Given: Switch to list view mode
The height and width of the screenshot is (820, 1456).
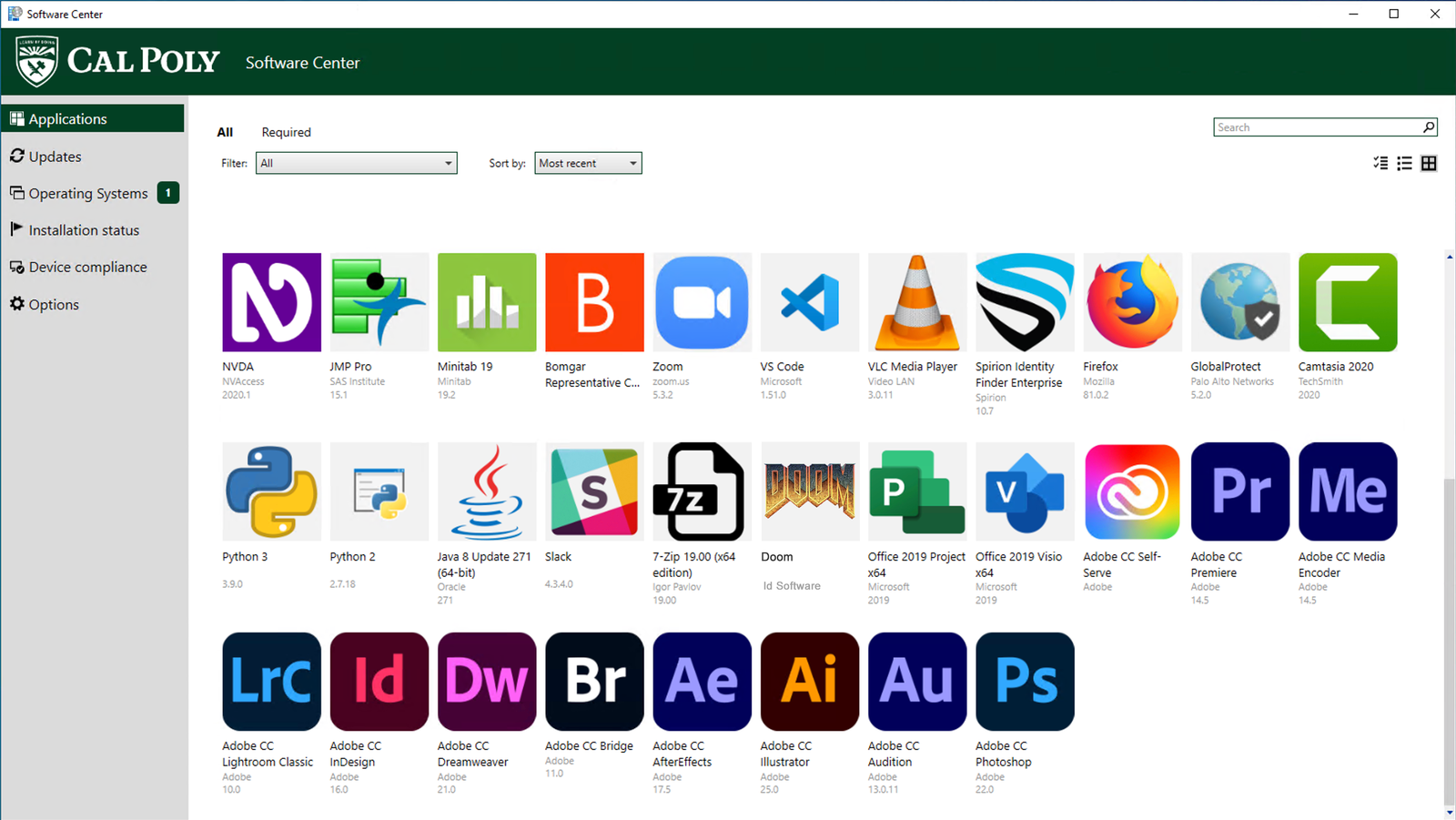Looking at the screenshot, I should [x=1405, y=163].
